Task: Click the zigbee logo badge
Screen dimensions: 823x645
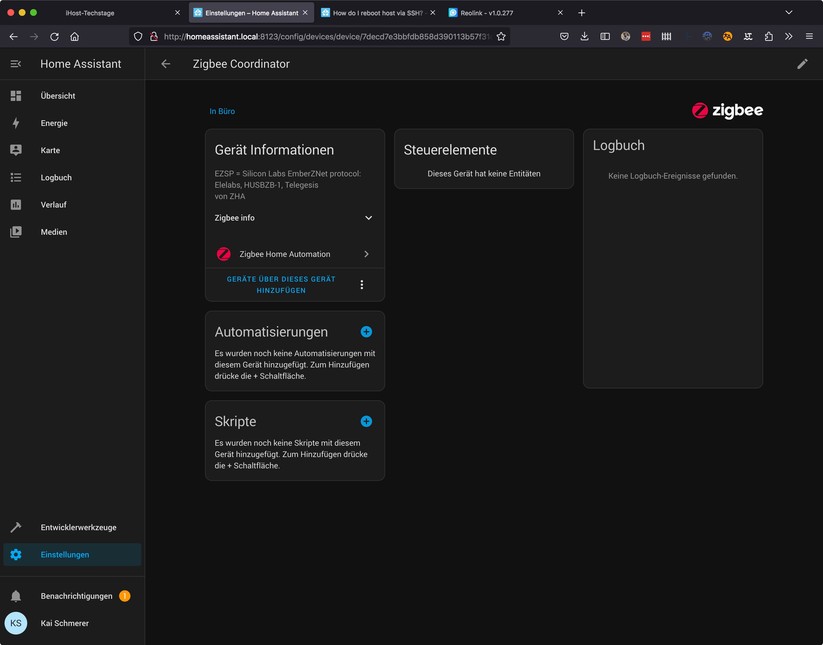Action: tap(727, 110)
